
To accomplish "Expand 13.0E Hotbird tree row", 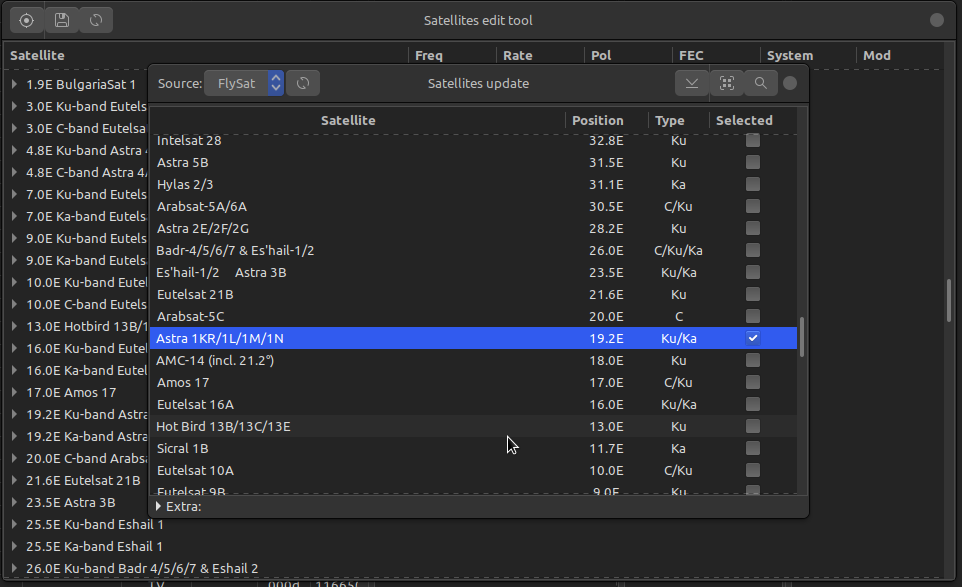I will tap(14, 326).
